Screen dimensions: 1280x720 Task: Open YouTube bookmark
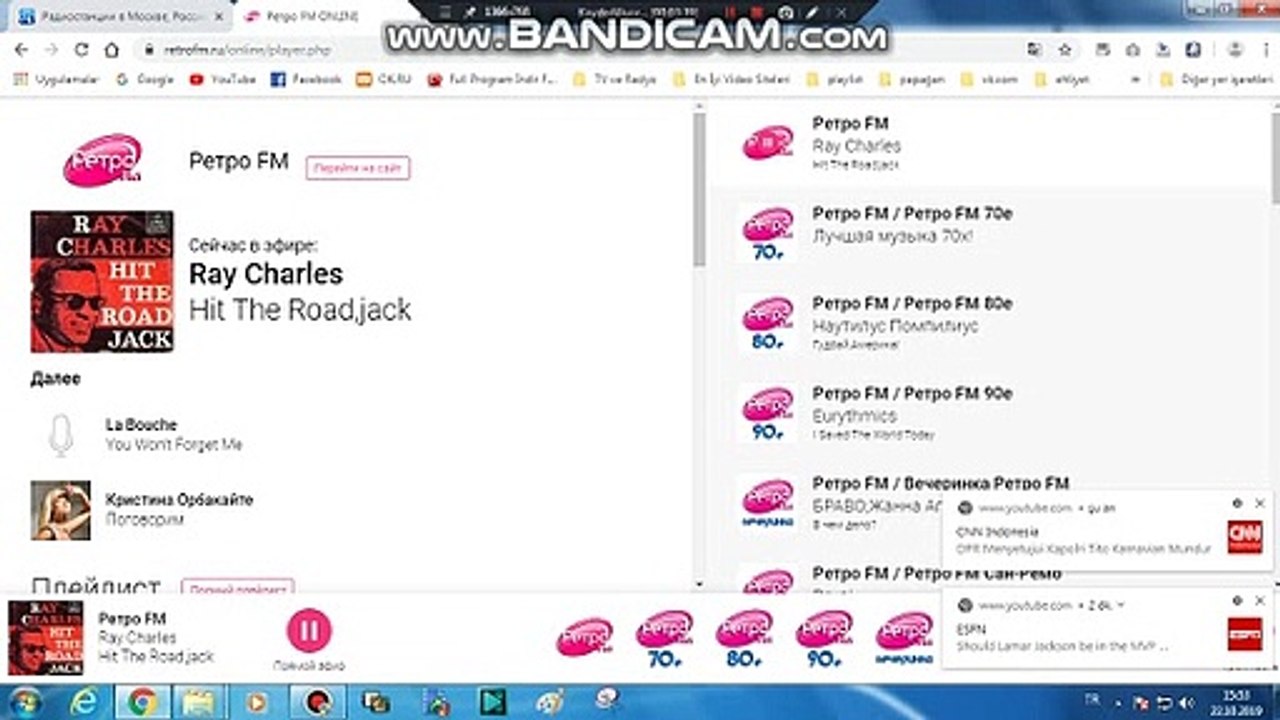[223, 79]
